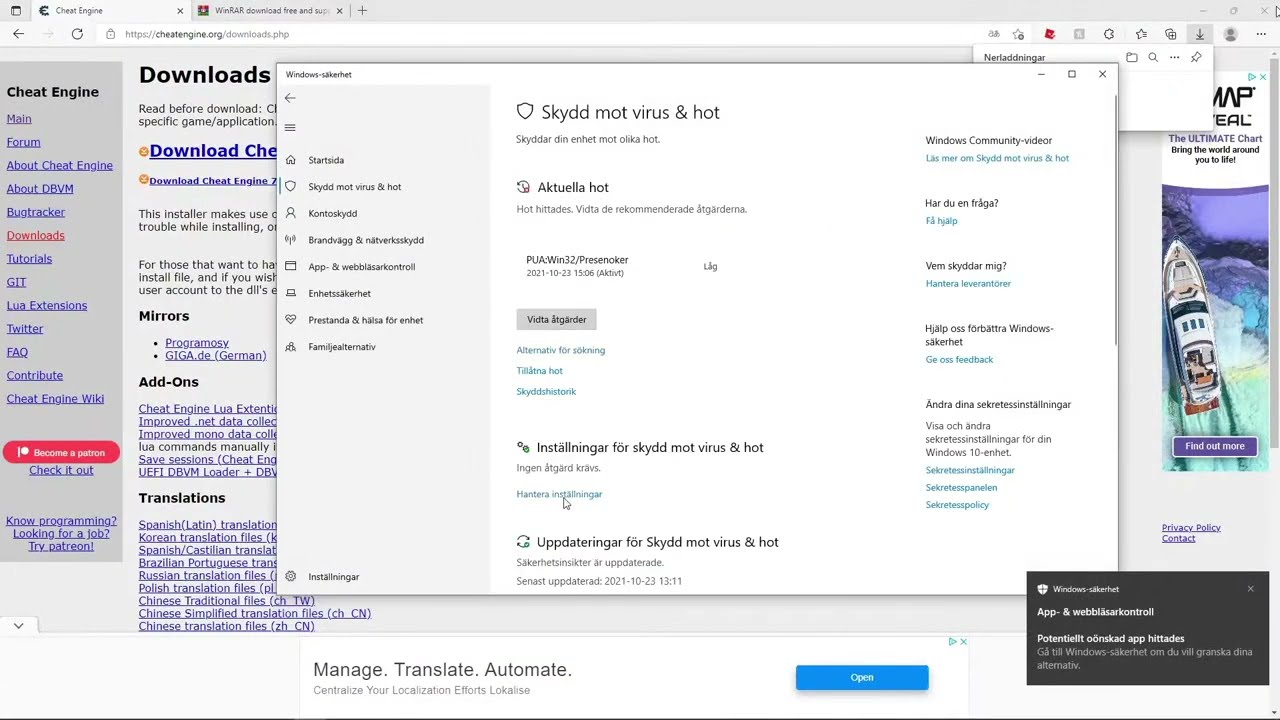The width and height of the screenshot is (1280, 720).
Task: Click the read aloud/translate icon in address bar
Action: click(x=993, y=34)
